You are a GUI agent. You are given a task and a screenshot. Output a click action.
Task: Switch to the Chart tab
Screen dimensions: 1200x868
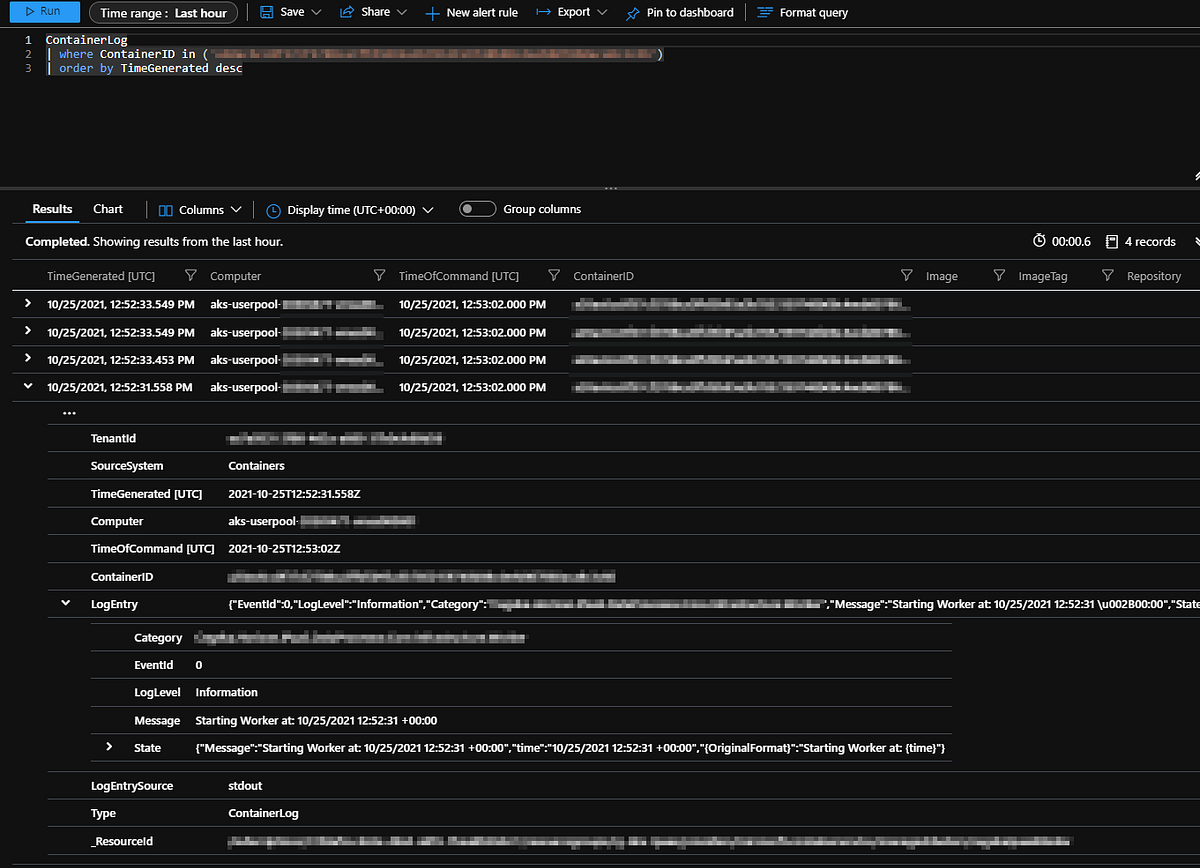pos(107,209)
